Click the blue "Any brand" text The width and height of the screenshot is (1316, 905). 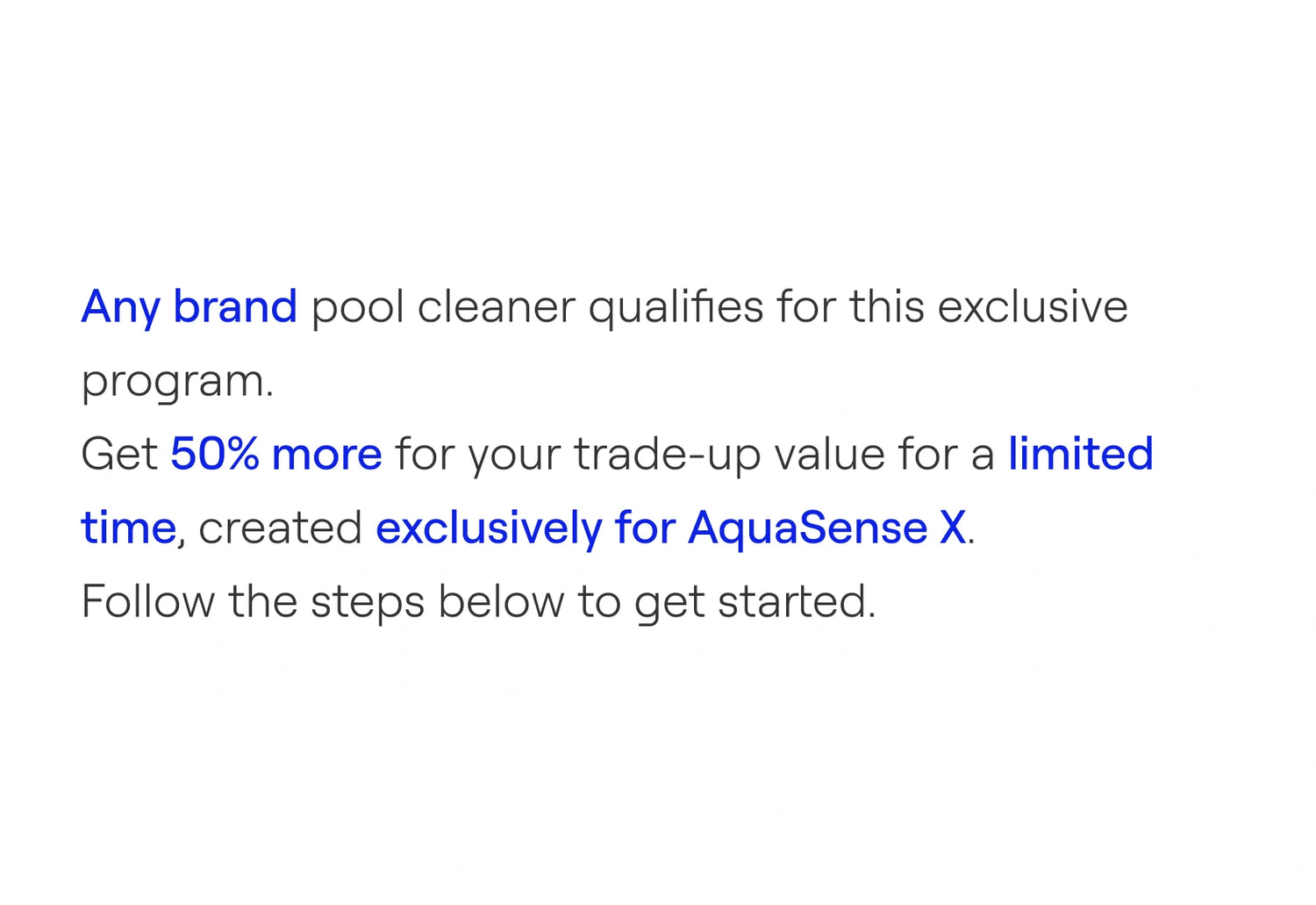[189, 307]
